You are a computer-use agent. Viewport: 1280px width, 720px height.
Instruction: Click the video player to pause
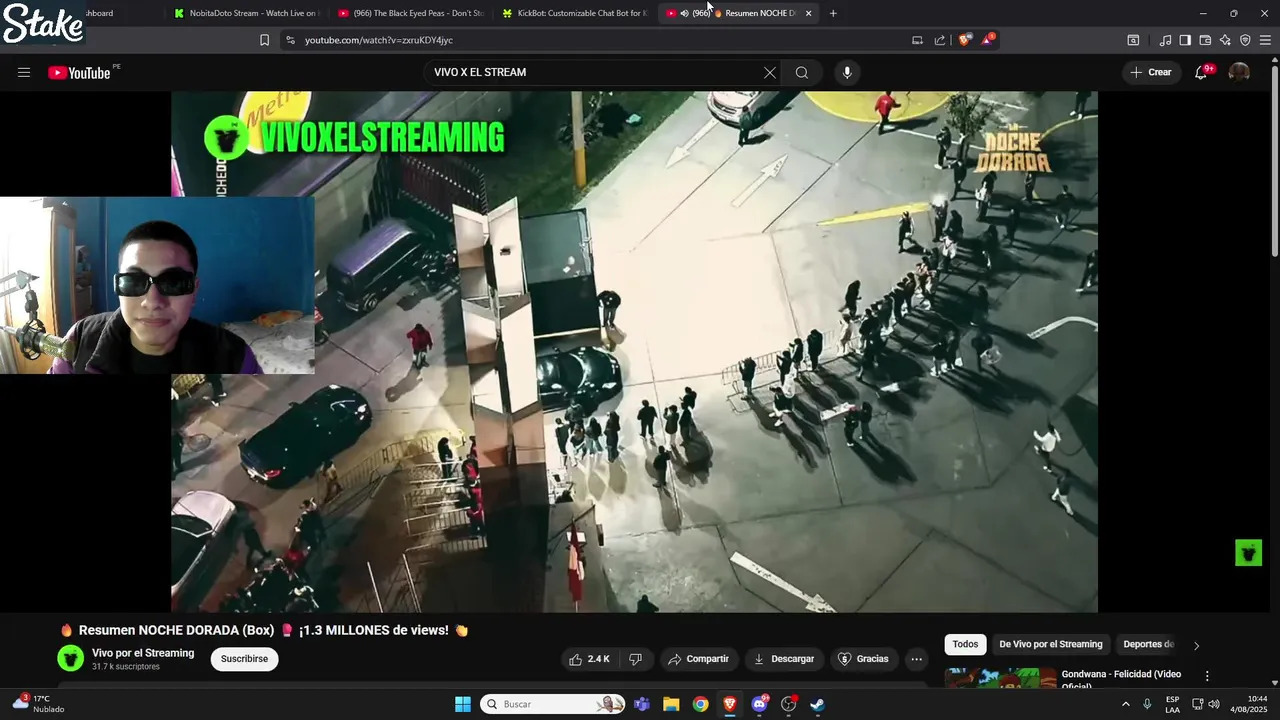click(x=634, y=352)
